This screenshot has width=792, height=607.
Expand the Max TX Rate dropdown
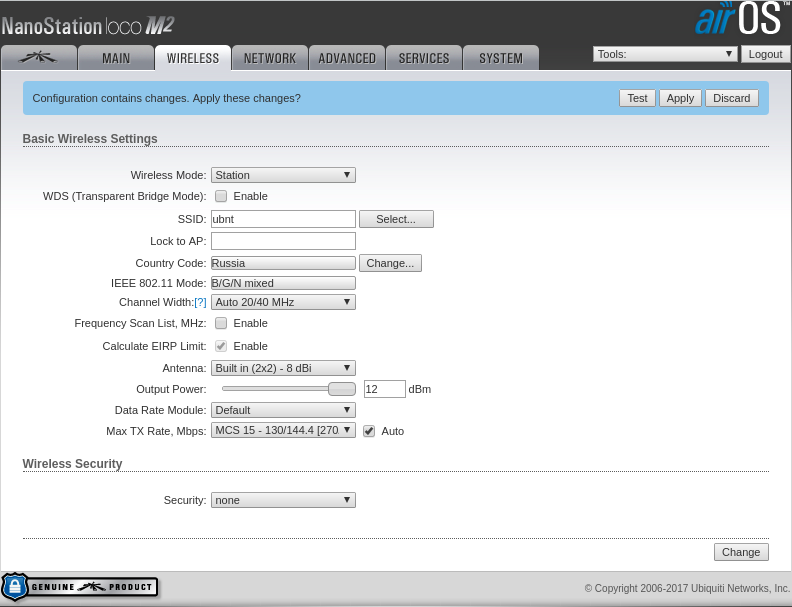point(283,430)
